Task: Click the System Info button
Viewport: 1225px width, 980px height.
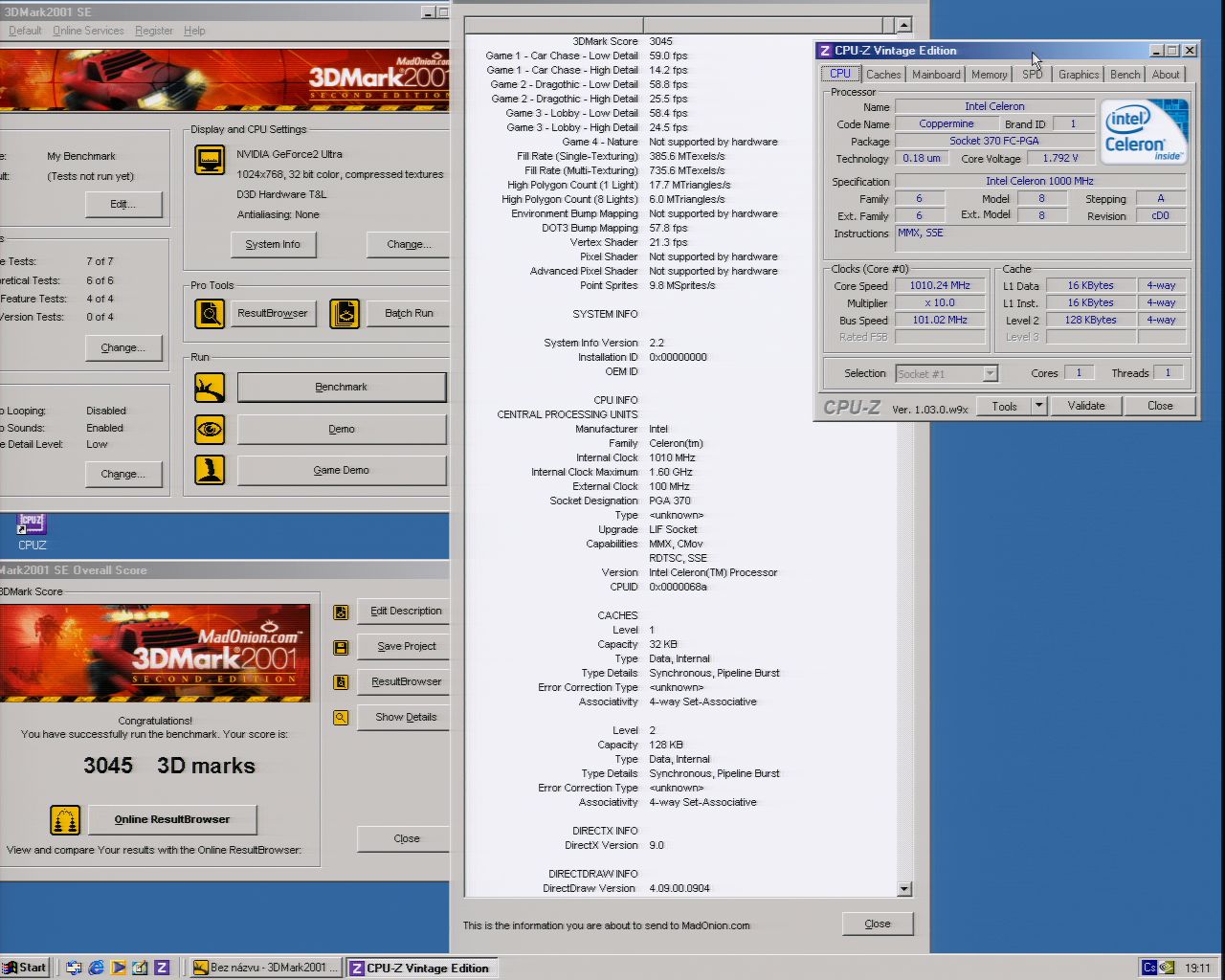Action: [x=273, y=244]
